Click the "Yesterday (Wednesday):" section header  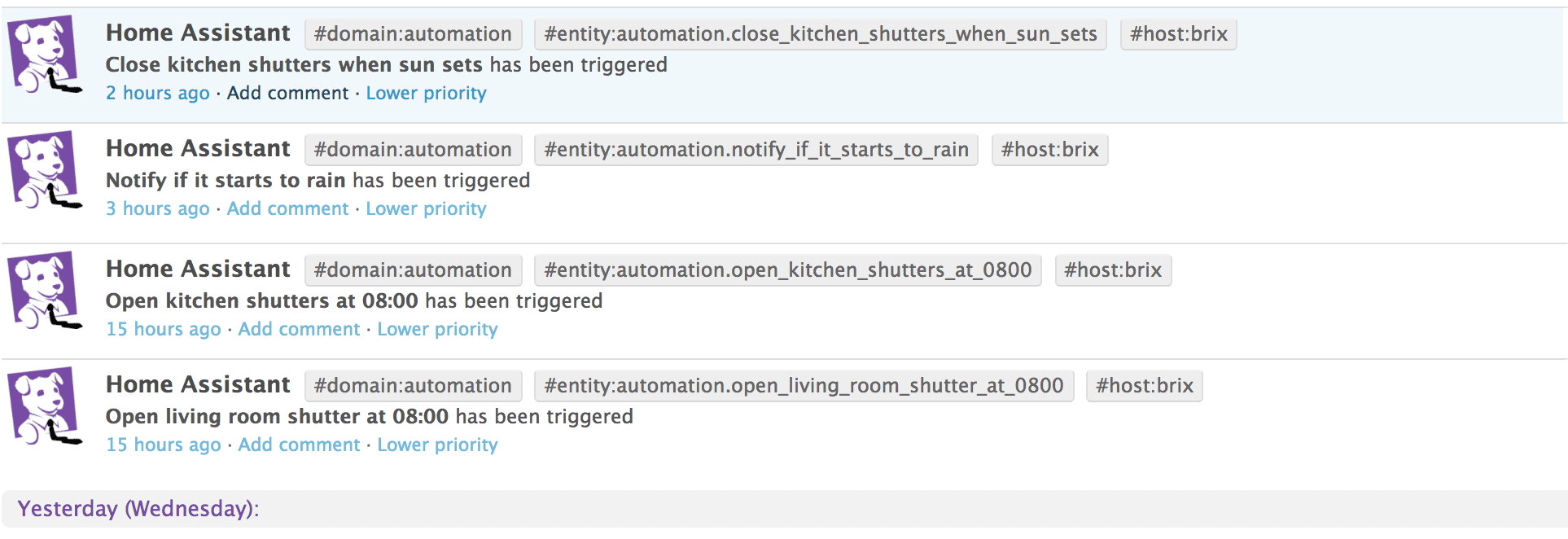[x=138, y=509]
